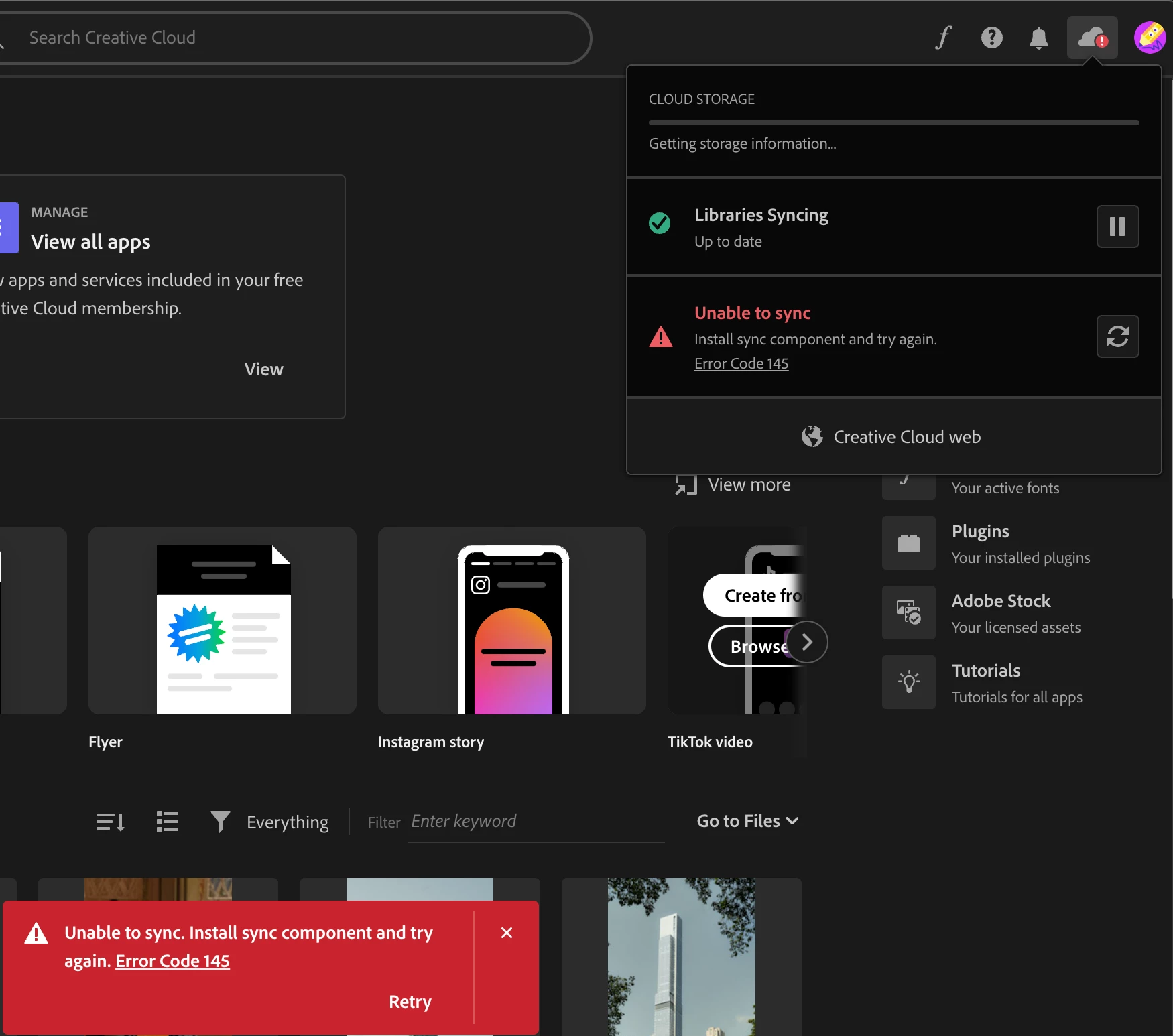Image resolution: width=1173 pixels, height=1036 pixels.
Task: Click the View all apps heading
Action: coord(90,242)
